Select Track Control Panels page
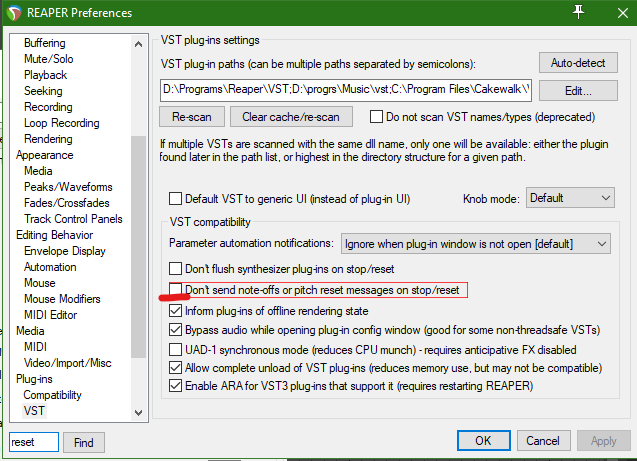 [x=73, y=219]
